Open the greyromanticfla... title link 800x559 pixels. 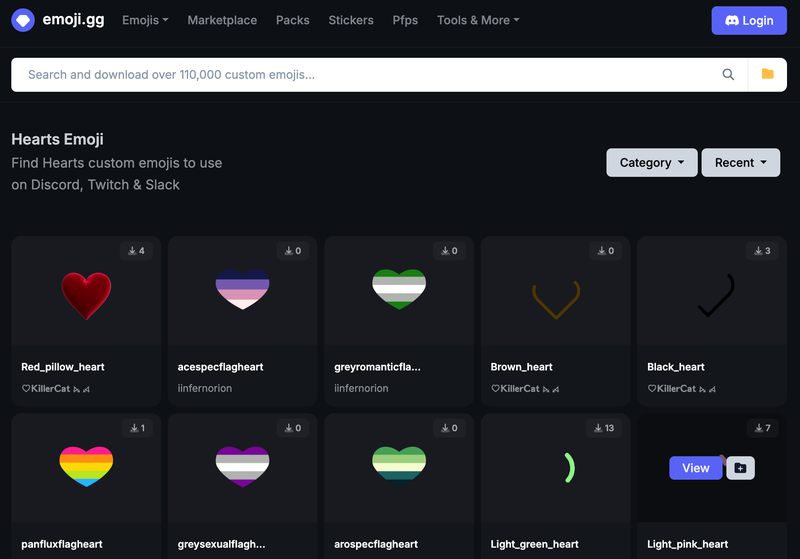click(x=377, y=367)
